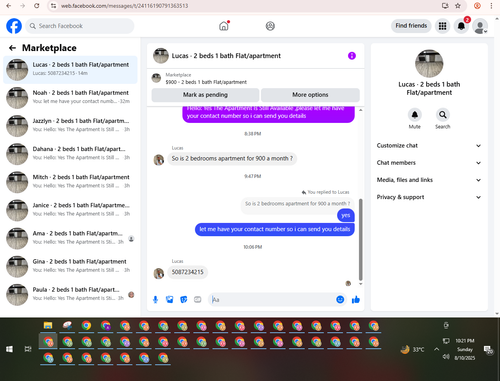Image resolution: width=500 pixels, height=381 pixels.
Task: Go back using the Marketplace arrow
Action: [12, 48]
